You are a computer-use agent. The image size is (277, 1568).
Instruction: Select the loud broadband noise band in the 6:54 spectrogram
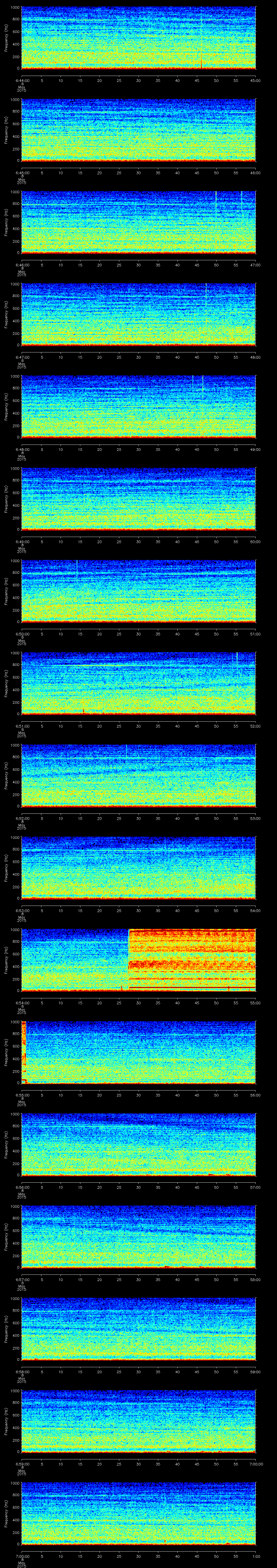[192, 960]
